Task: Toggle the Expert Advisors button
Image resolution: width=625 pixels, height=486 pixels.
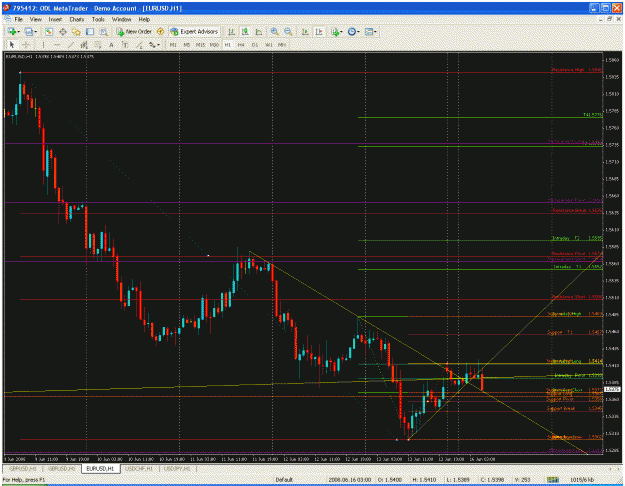Action: tap(195, 31)
